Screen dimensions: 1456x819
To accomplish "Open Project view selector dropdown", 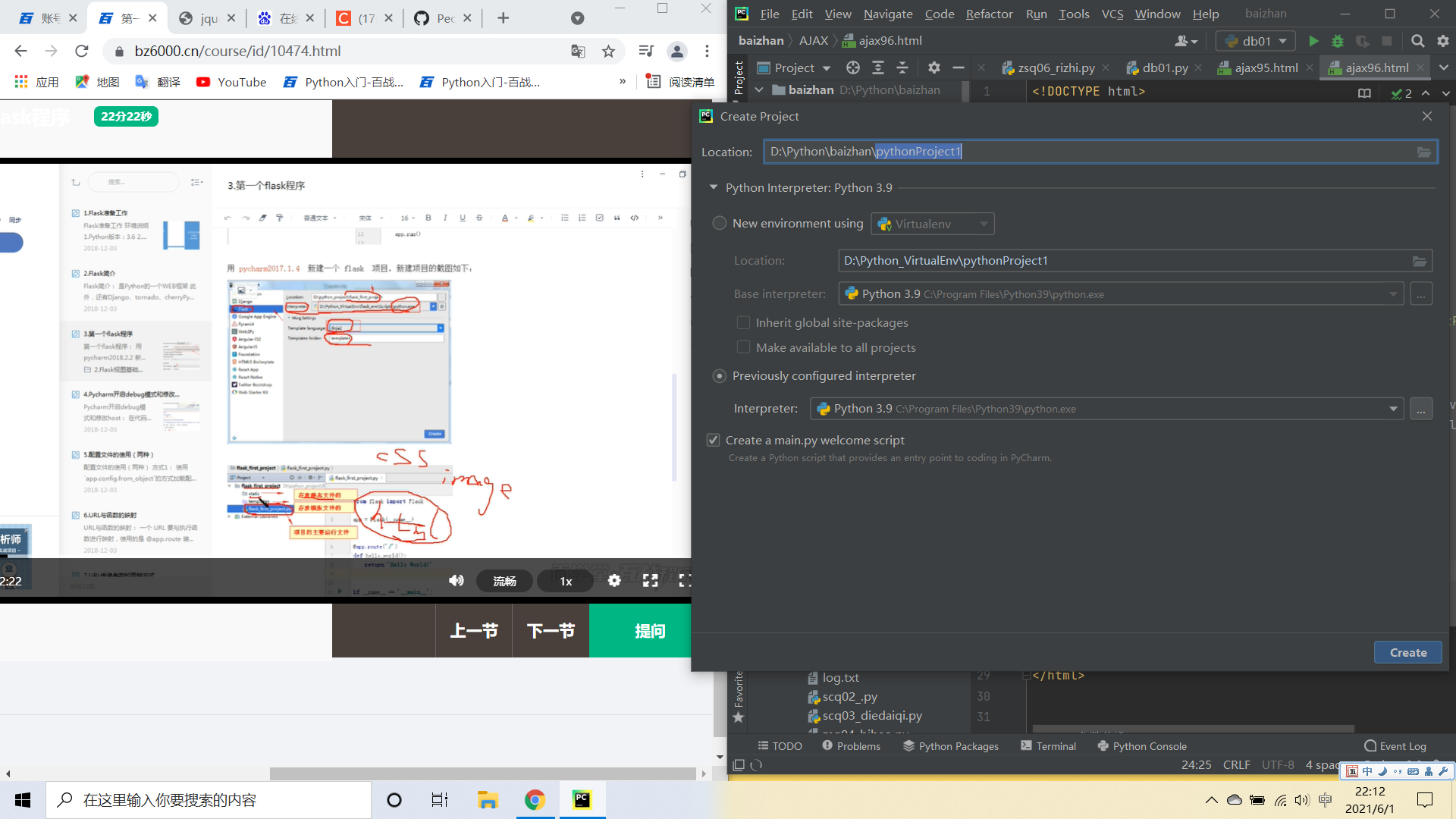I will click(794, 68).
